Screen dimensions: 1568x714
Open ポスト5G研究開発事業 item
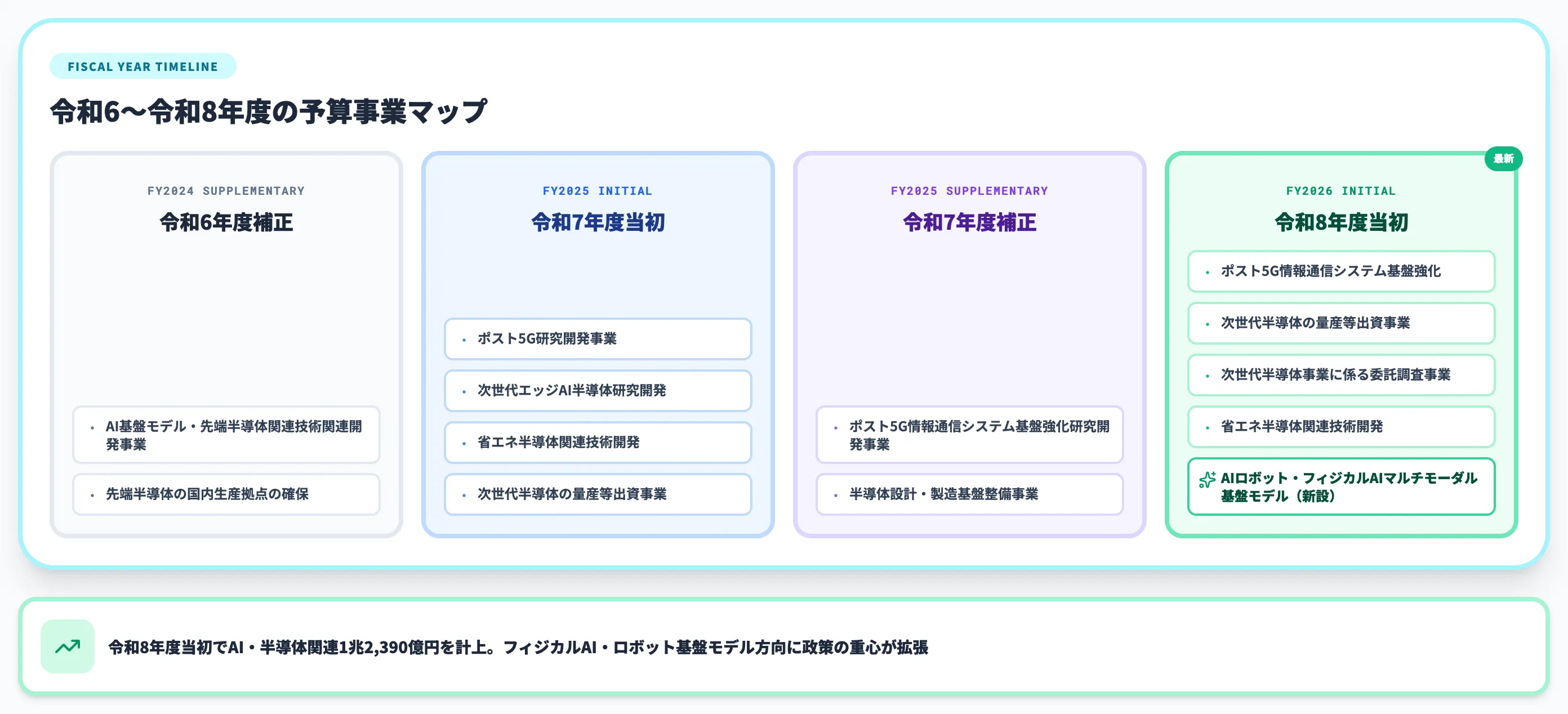(598, 338)
